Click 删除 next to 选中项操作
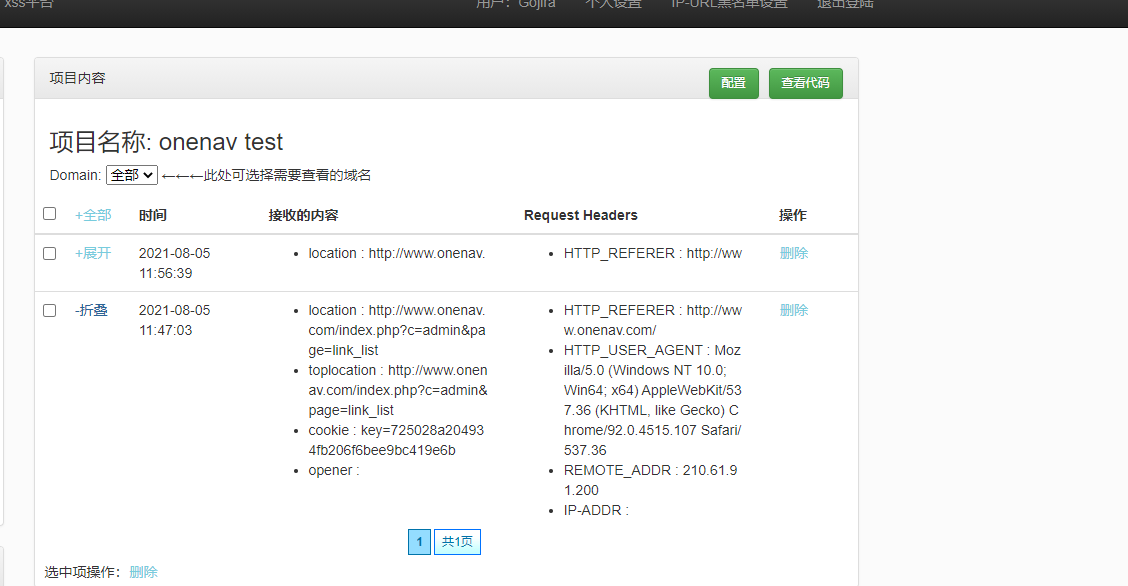Screen dimensions: 1128x586 click(x=143, y=572)
